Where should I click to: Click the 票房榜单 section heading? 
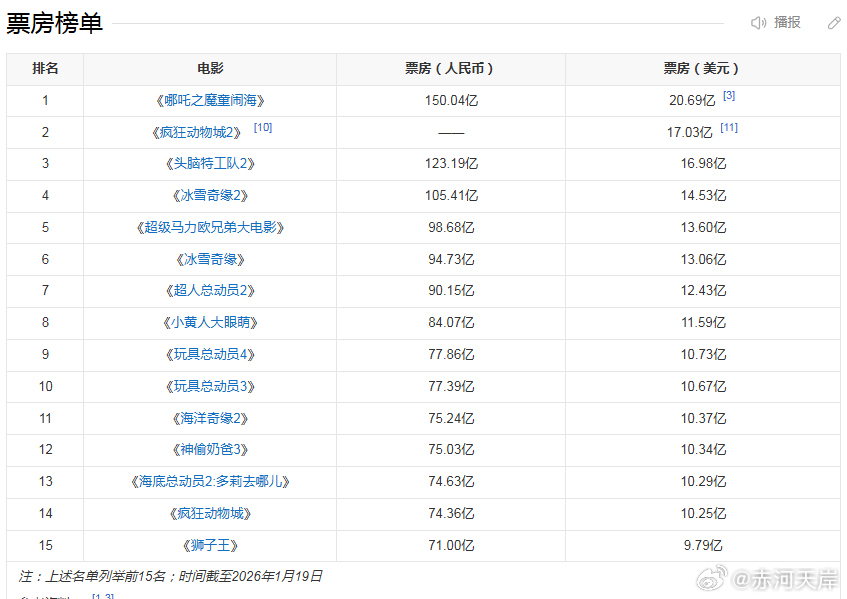(54, 23)
